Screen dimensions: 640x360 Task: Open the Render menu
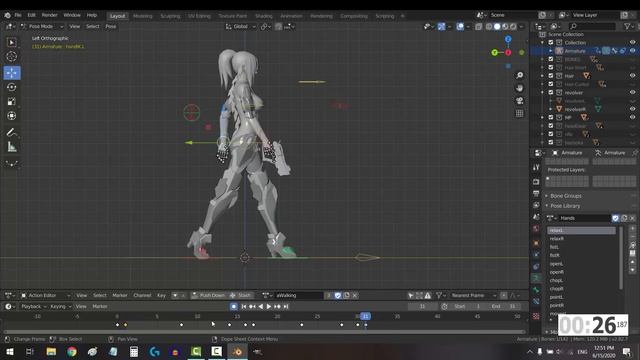49,16
